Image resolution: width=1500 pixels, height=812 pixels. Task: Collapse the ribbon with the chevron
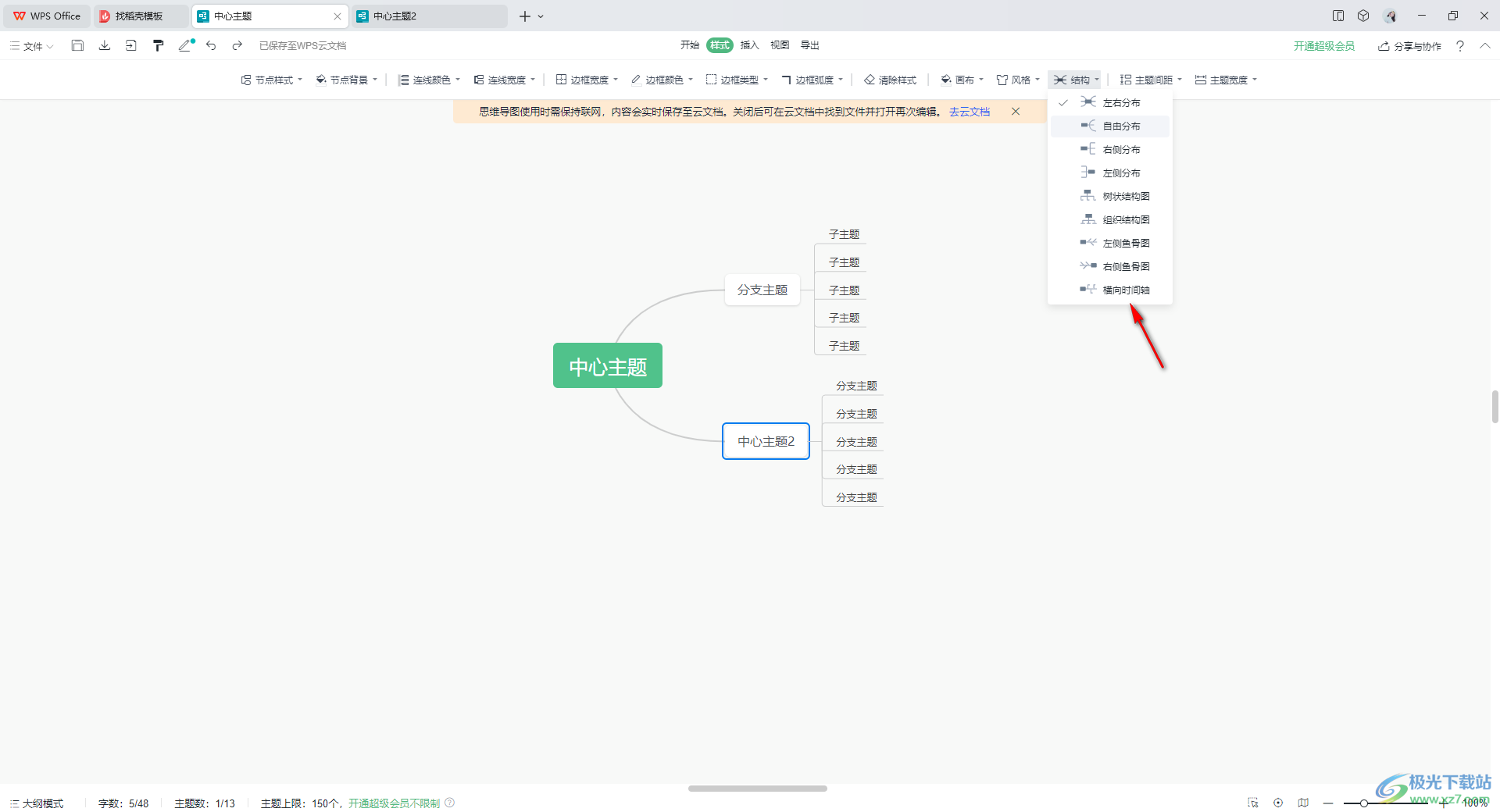[1485, 46]
